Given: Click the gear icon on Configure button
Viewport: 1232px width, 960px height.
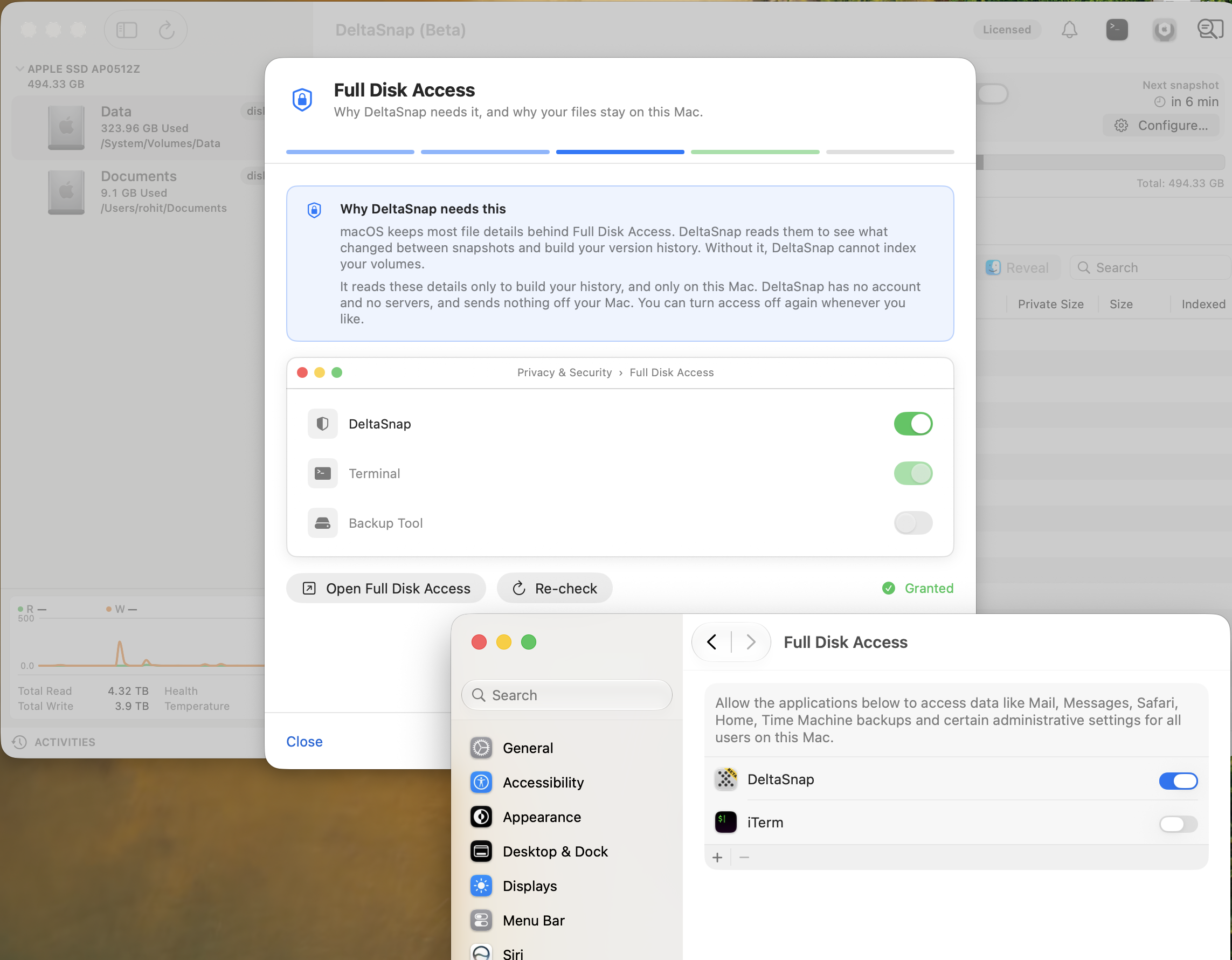Looking at the screenshot, I should 1121,125.
